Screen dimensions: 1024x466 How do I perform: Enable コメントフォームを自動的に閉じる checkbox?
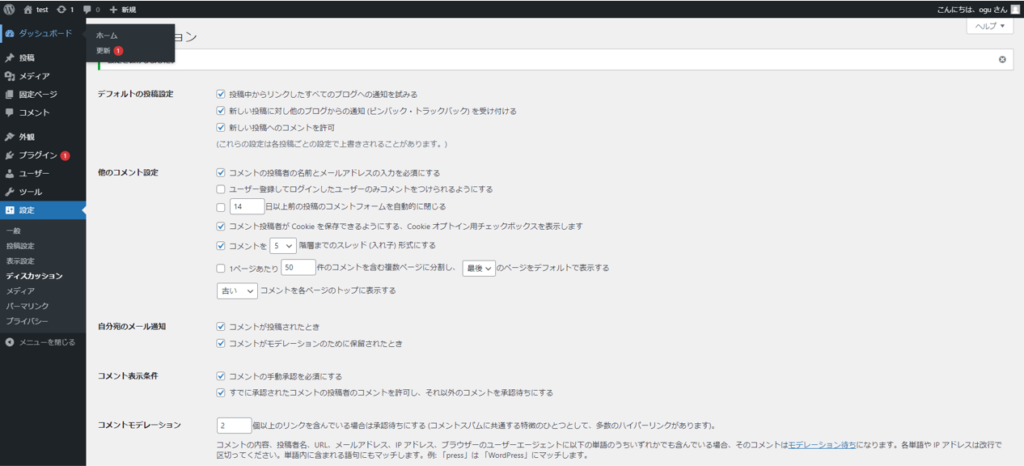(x=221, y=208)
